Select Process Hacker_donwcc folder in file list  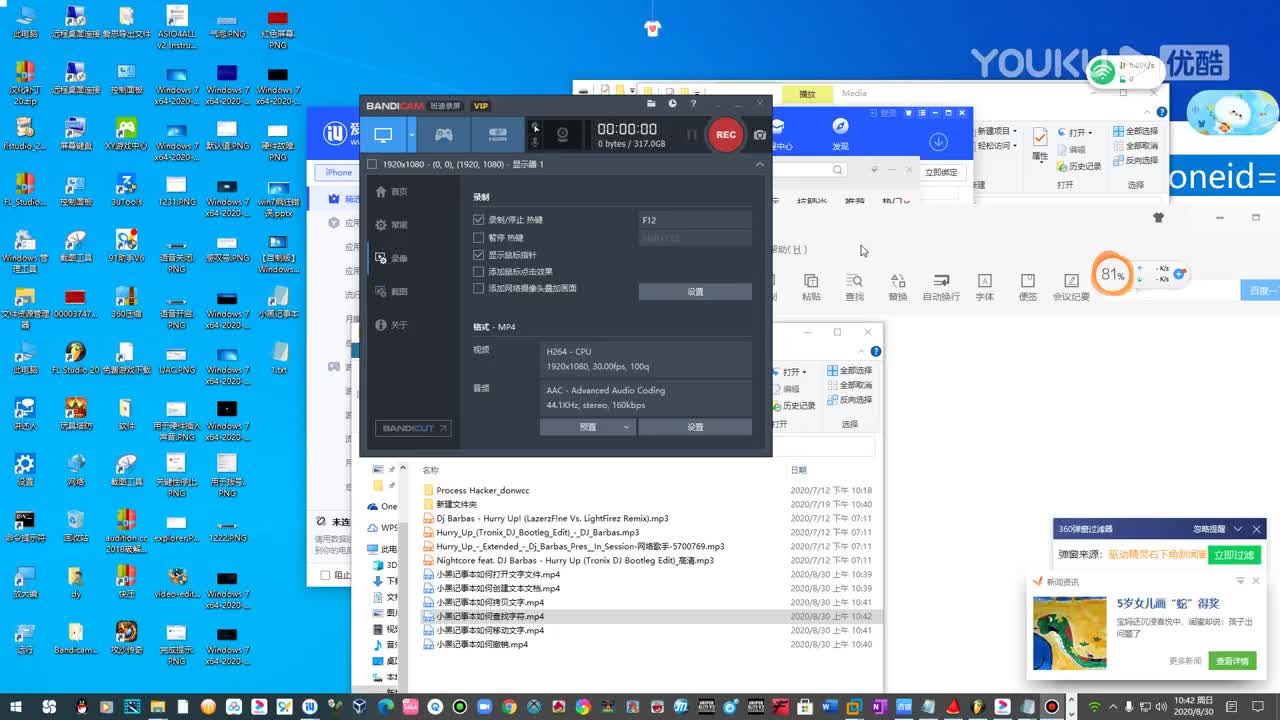(x=483, y=490)
